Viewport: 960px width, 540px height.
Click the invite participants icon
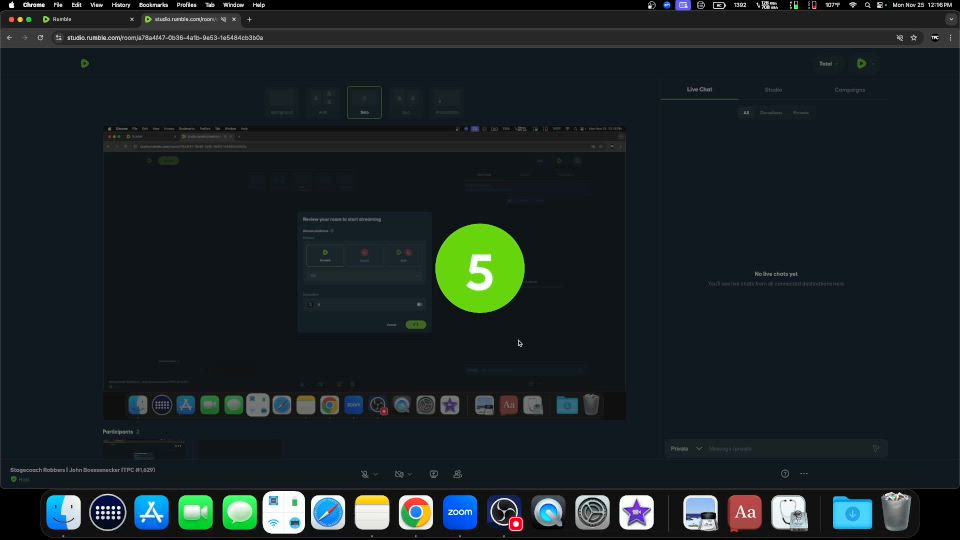tap(457, 473)
